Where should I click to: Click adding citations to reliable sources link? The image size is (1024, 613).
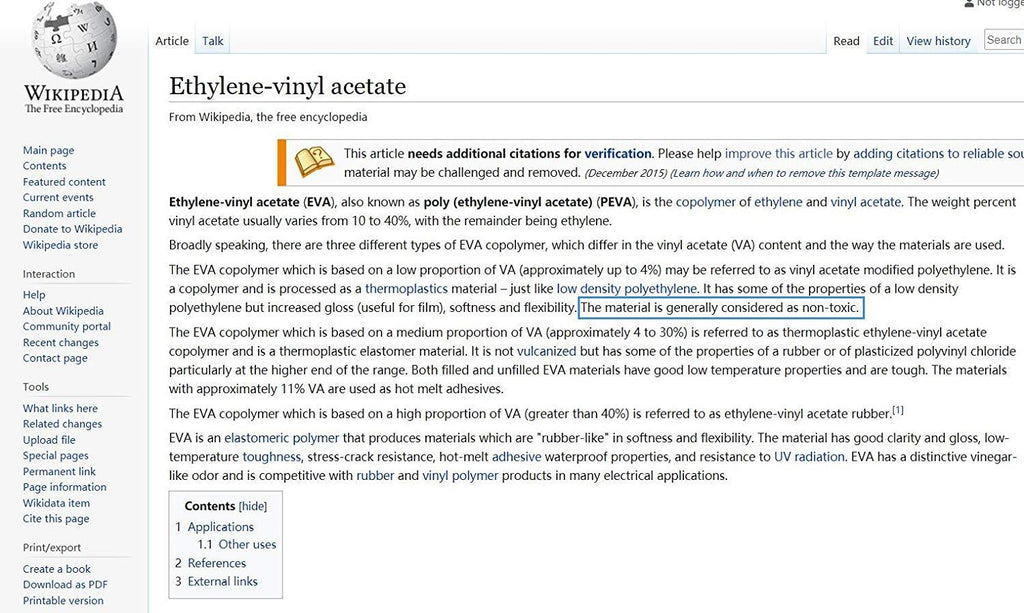938,154
